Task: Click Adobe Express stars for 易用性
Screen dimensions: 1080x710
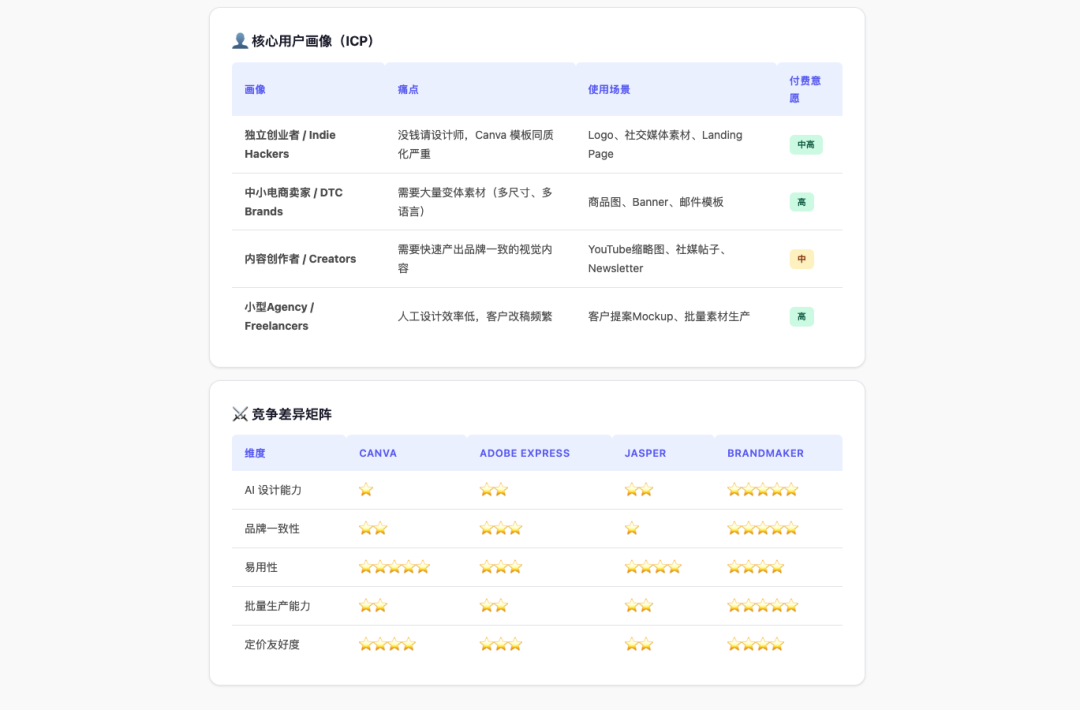Action: click(501, 567)
